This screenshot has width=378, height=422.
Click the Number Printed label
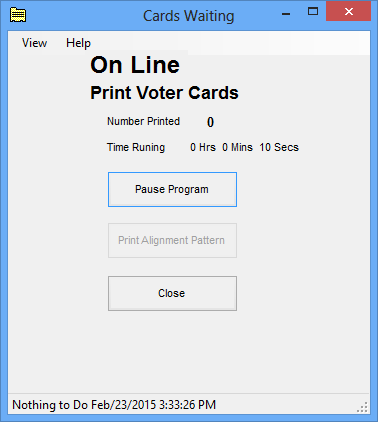point(143,121)
